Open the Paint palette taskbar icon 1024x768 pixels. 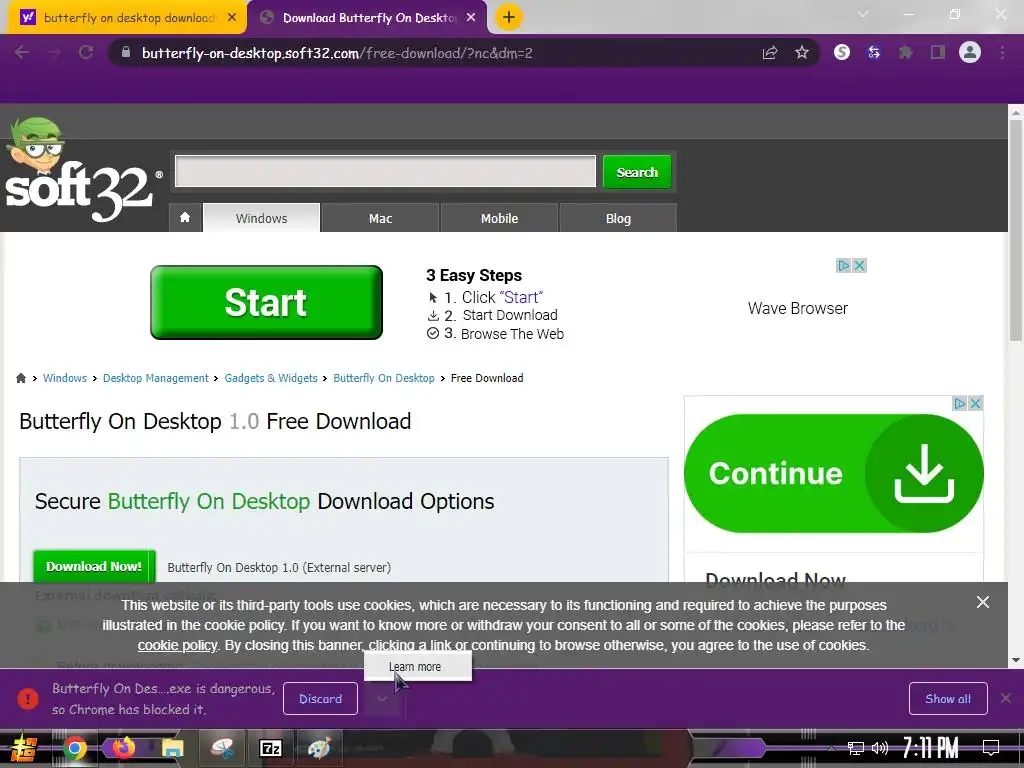[x=319, y=748]
